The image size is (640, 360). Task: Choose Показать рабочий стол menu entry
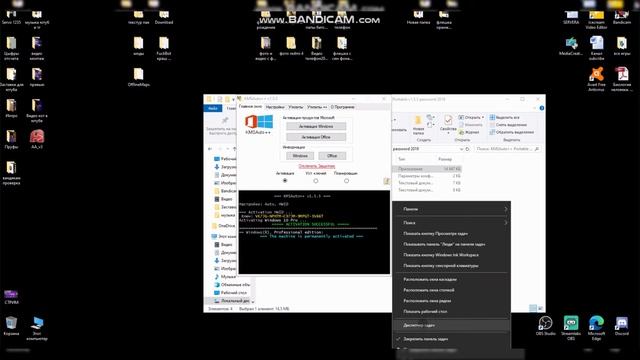(451, 311)
